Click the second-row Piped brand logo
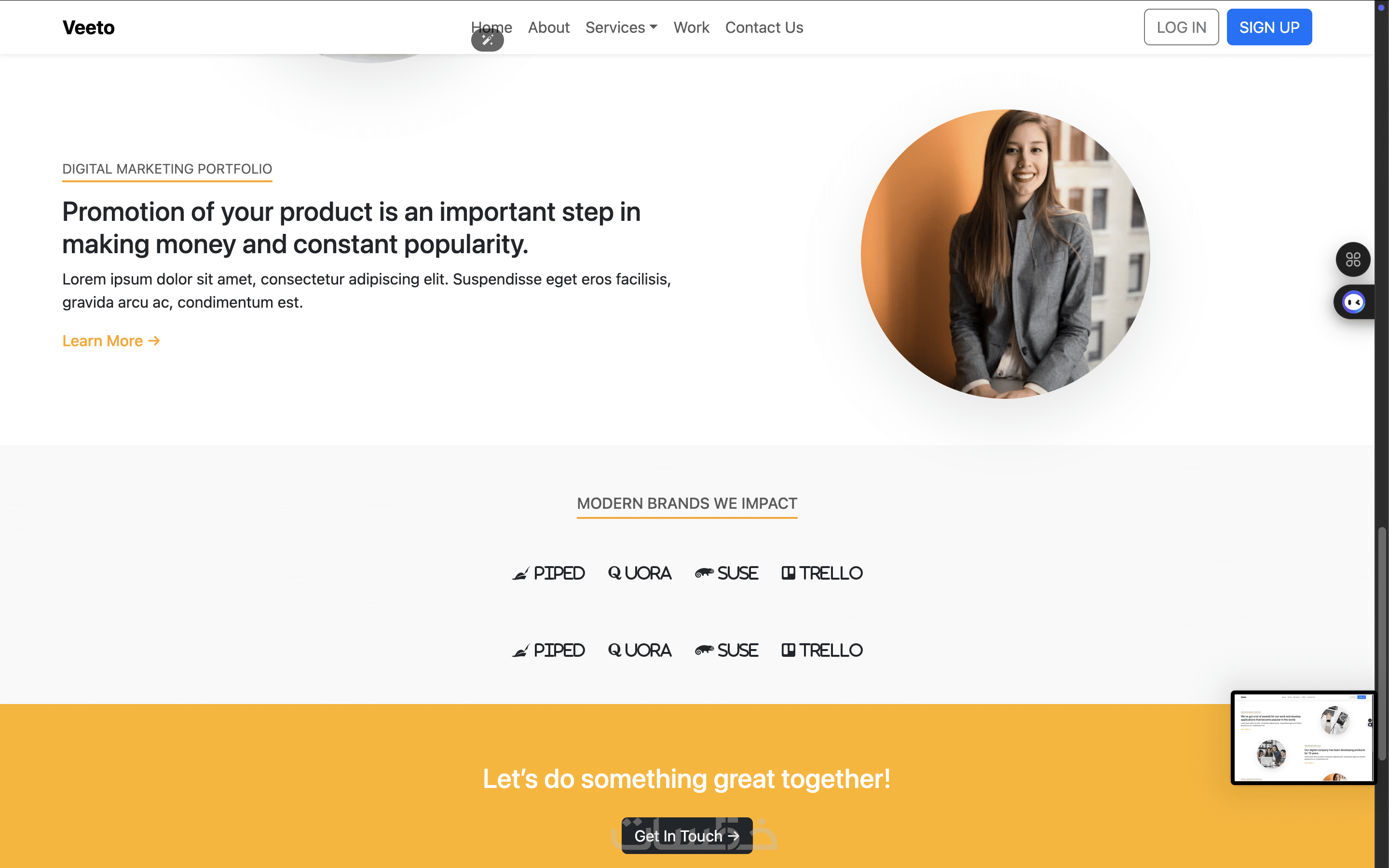Viewport: 1389px width, 868px height. pos(548,651)
